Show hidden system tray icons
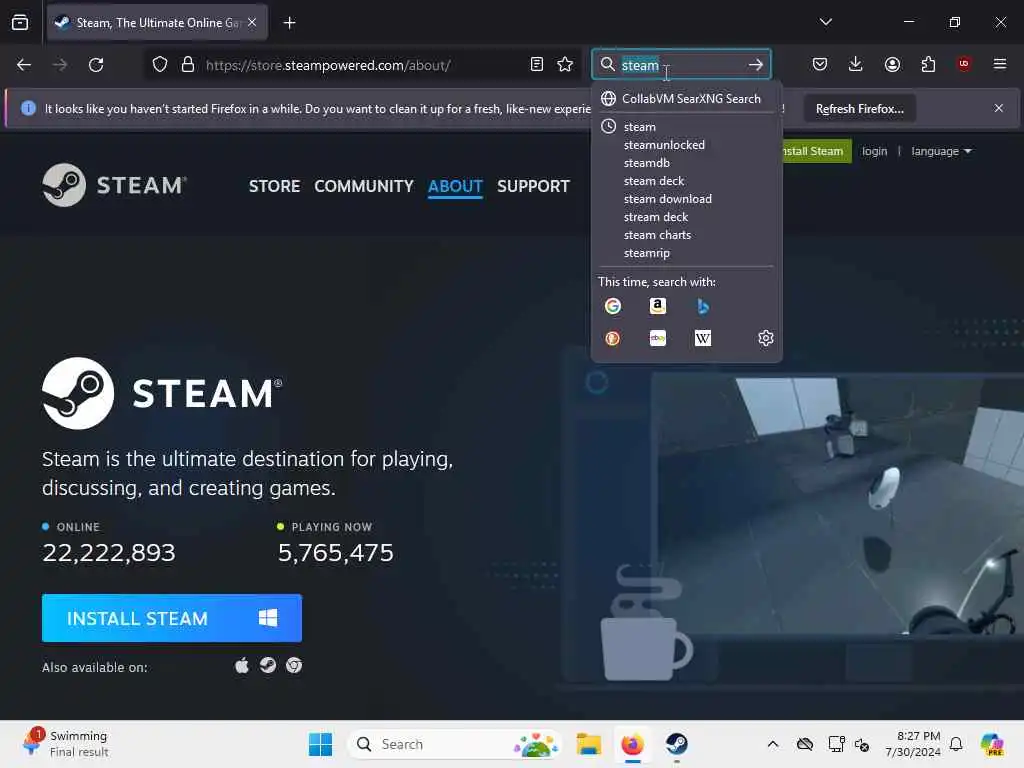The image size is (1024, 768). [773, 744]
